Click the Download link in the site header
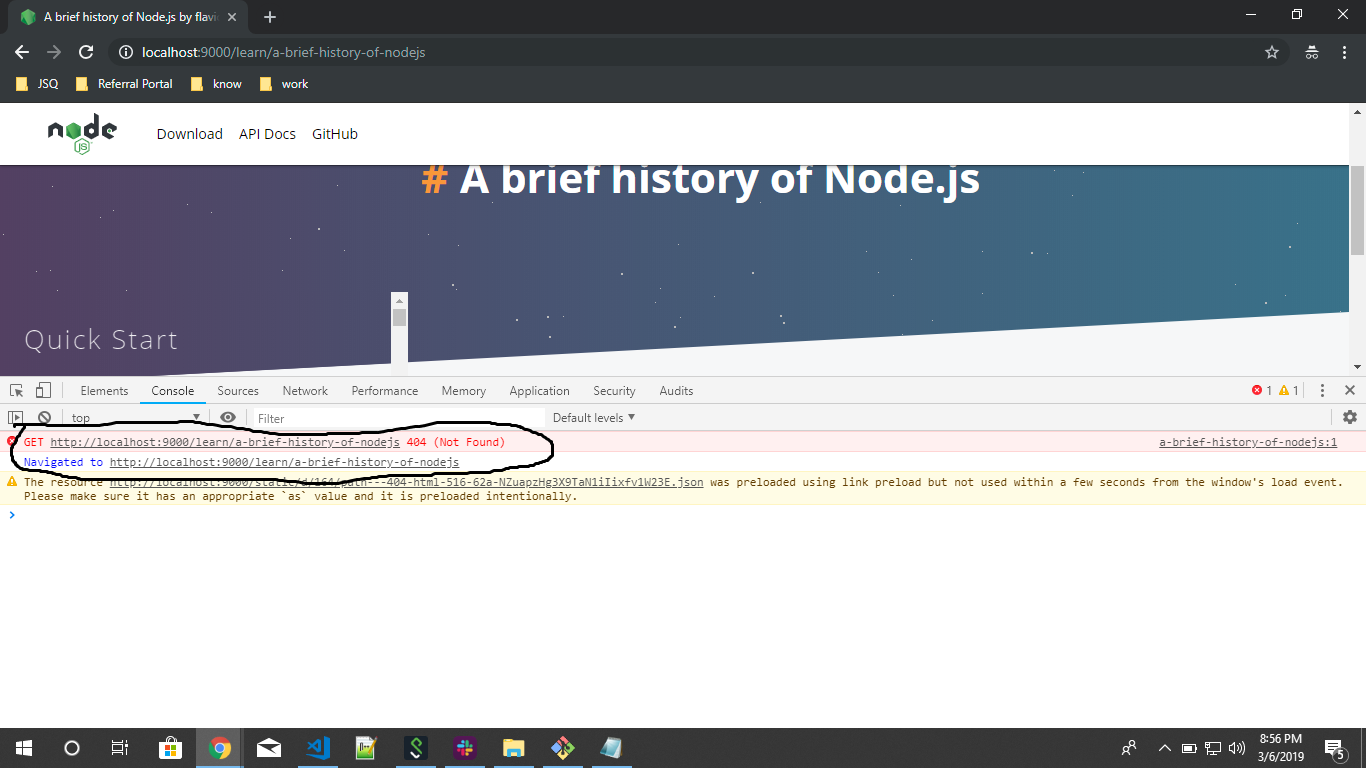 190,134
